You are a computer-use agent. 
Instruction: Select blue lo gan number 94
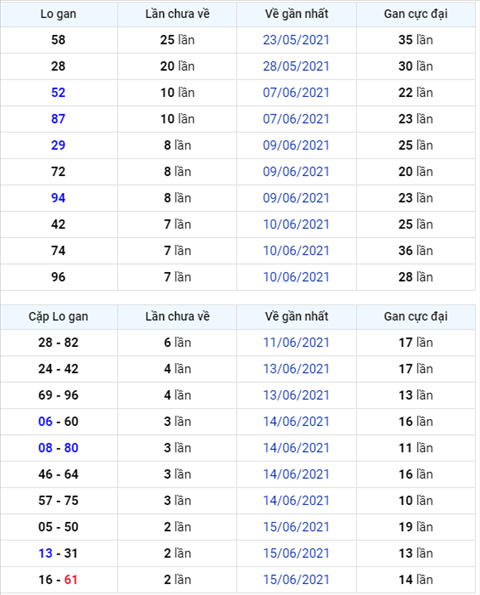pyautogui.click(x=58, y=198)
